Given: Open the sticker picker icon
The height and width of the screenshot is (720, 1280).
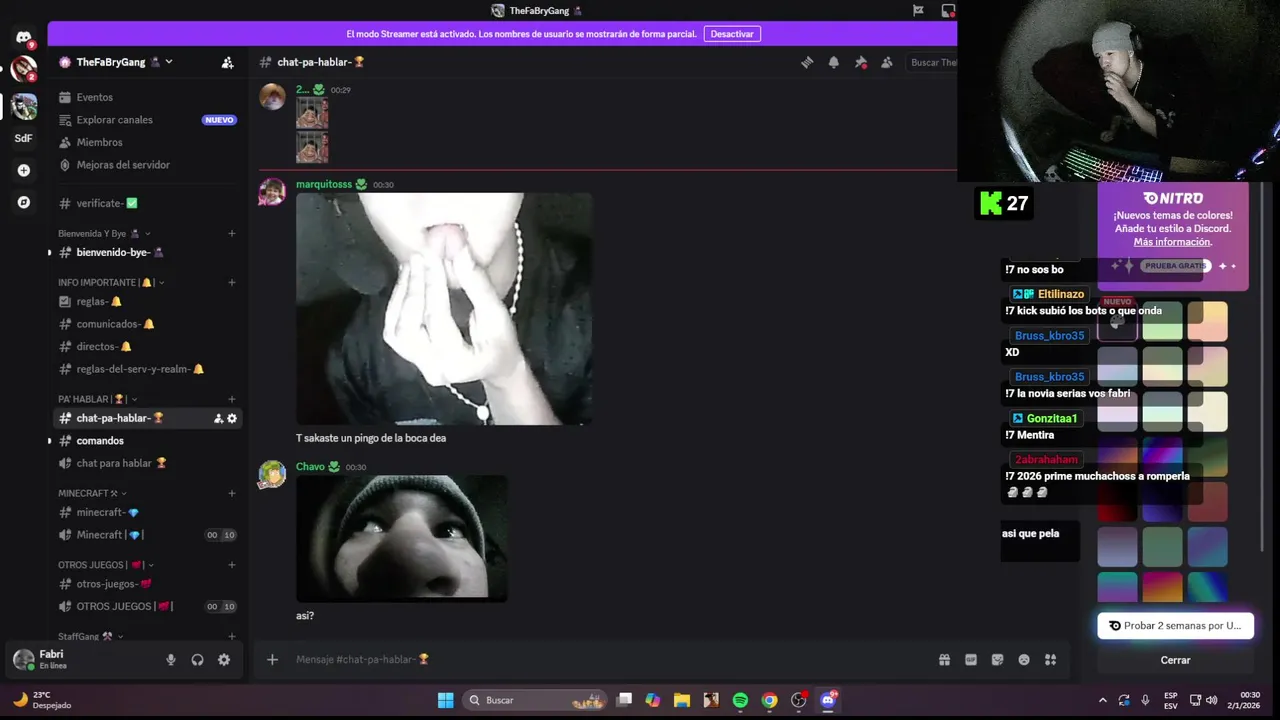Looking at the screenshot, I should (x=997, y=659).
